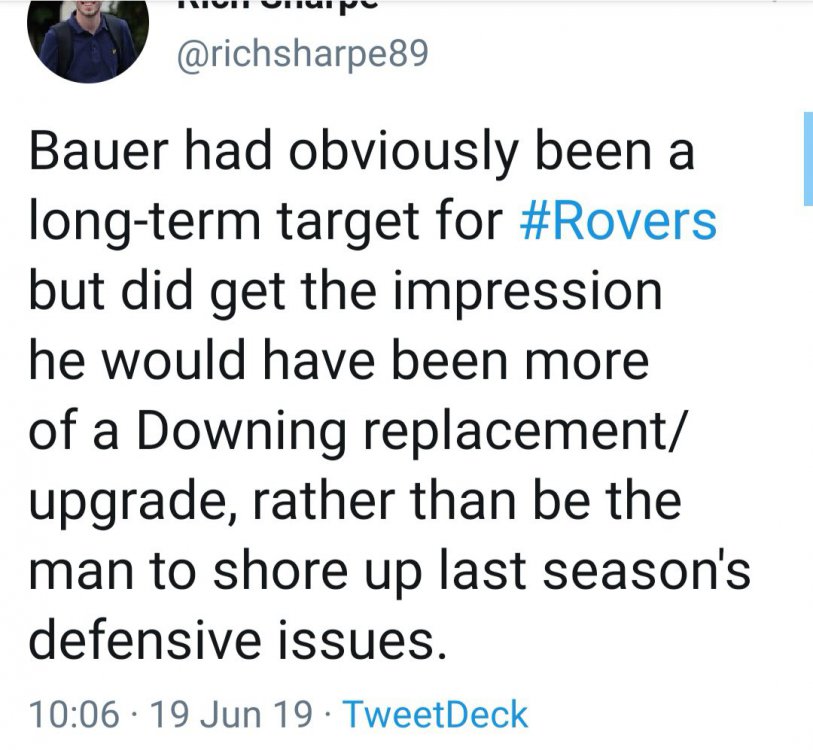813x750 pixels.
Task: Open the #Rovers hashtag
Action: coord(619,223)
